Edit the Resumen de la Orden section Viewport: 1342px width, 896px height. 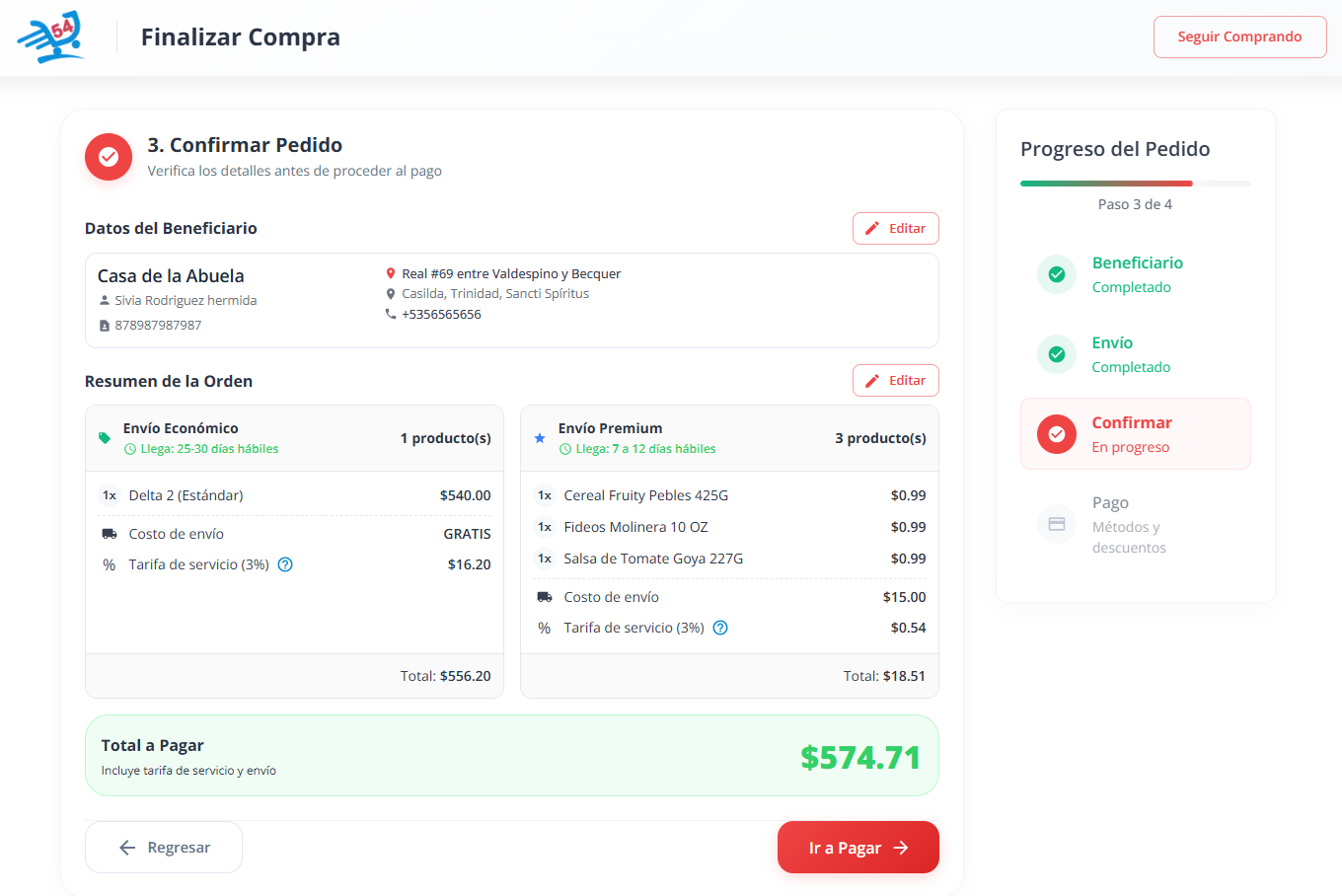(x=895, y=380)
